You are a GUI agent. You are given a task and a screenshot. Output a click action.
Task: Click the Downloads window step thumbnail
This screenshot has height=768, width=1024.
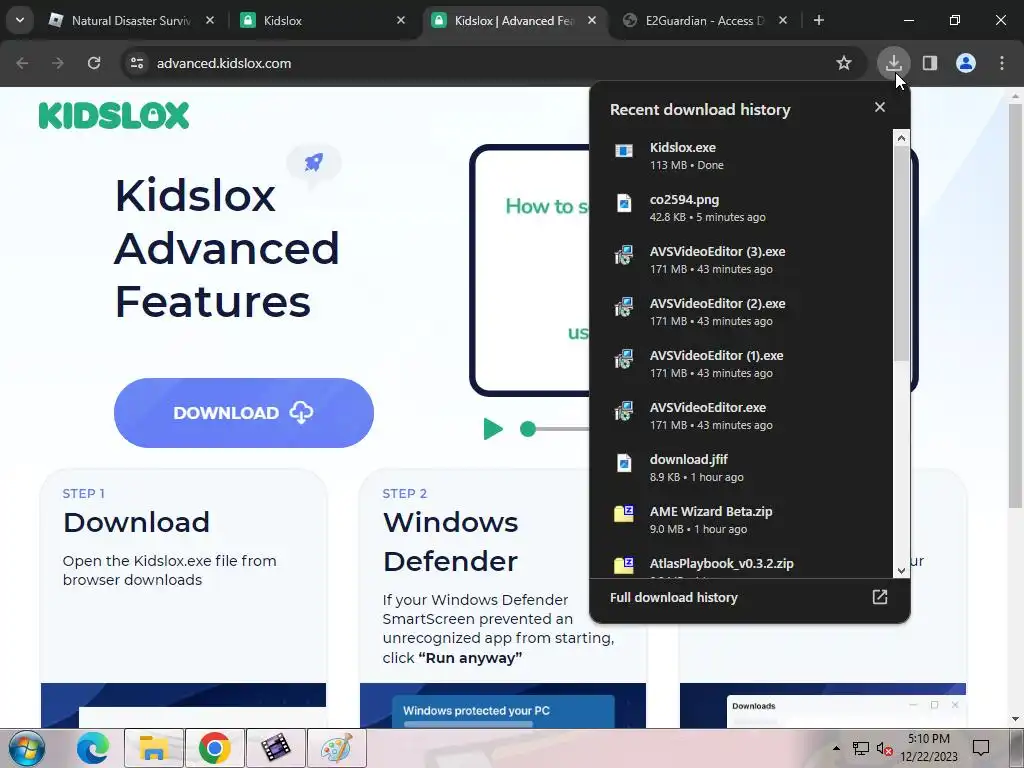(x=823, y=705)
